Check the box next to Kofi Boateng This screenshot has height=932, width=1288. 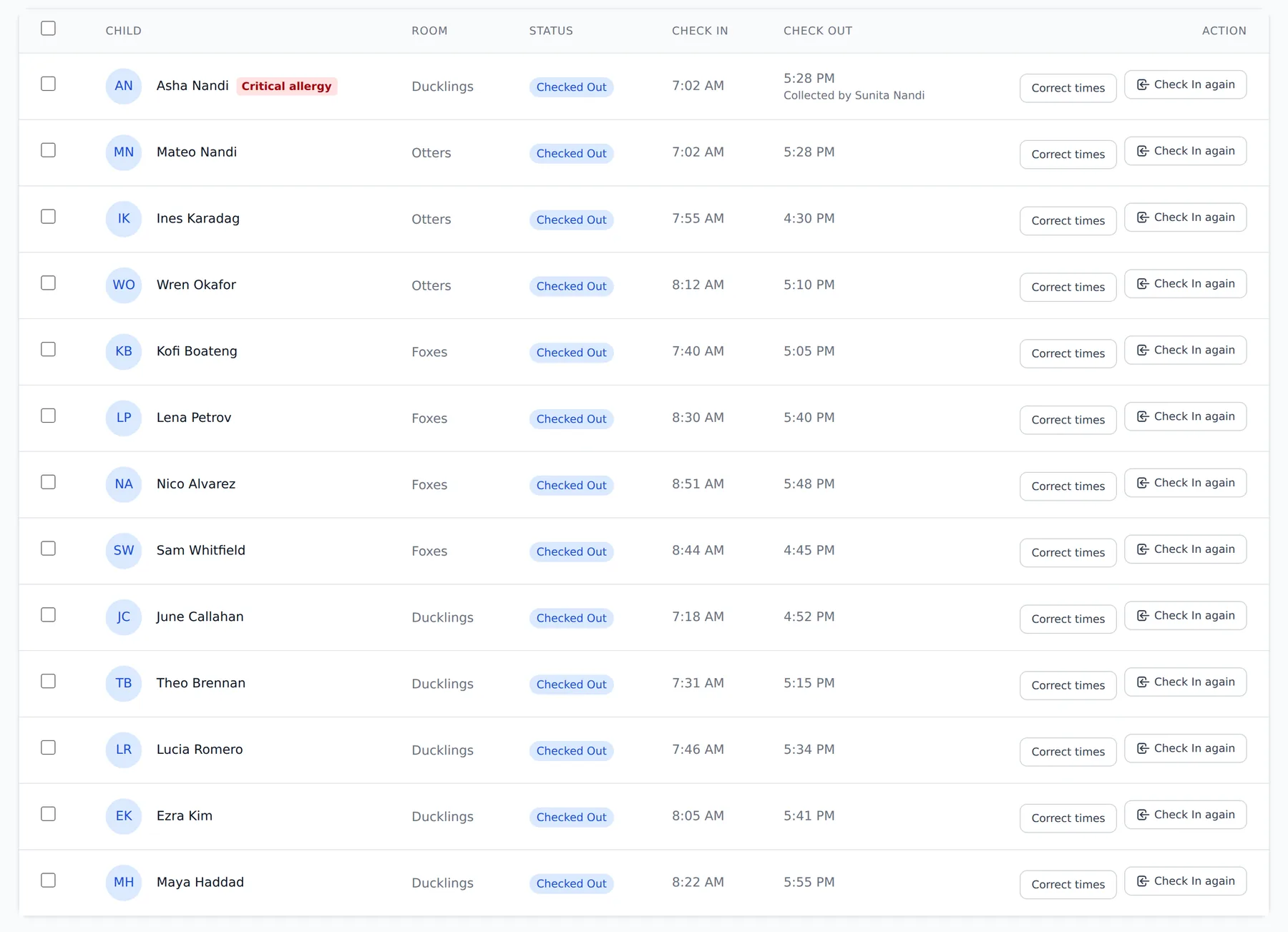pos(48,349)
